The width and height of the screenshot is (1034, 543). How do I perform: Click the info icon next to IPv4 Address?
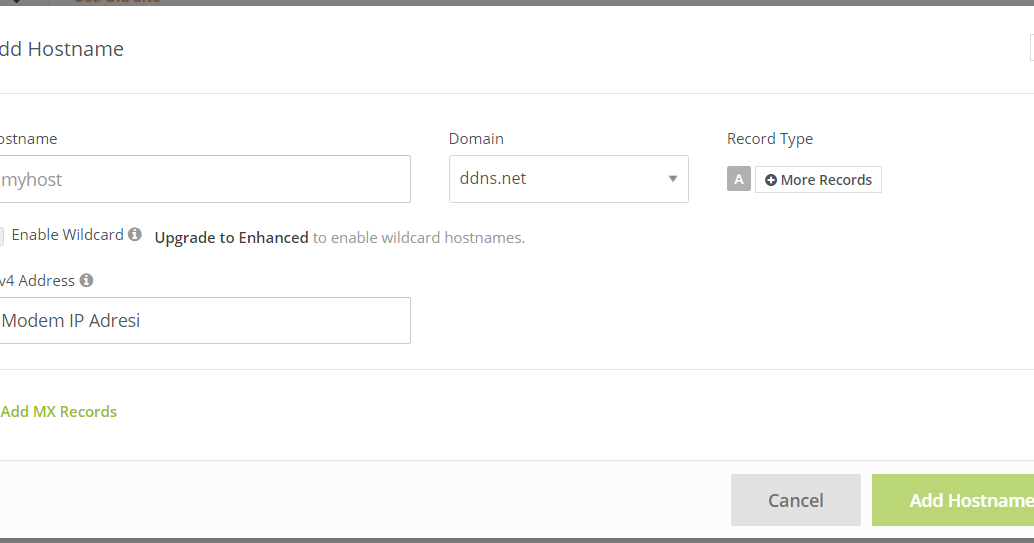pos(86,280)
